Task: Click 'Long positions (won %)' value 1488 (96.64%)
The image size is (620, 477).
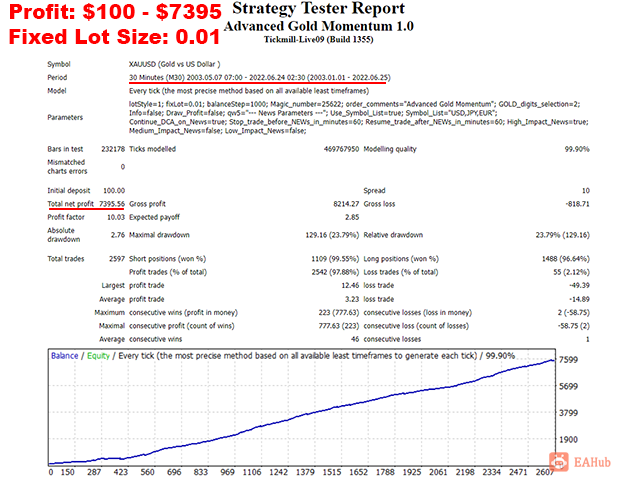Action: coord(565,259)
